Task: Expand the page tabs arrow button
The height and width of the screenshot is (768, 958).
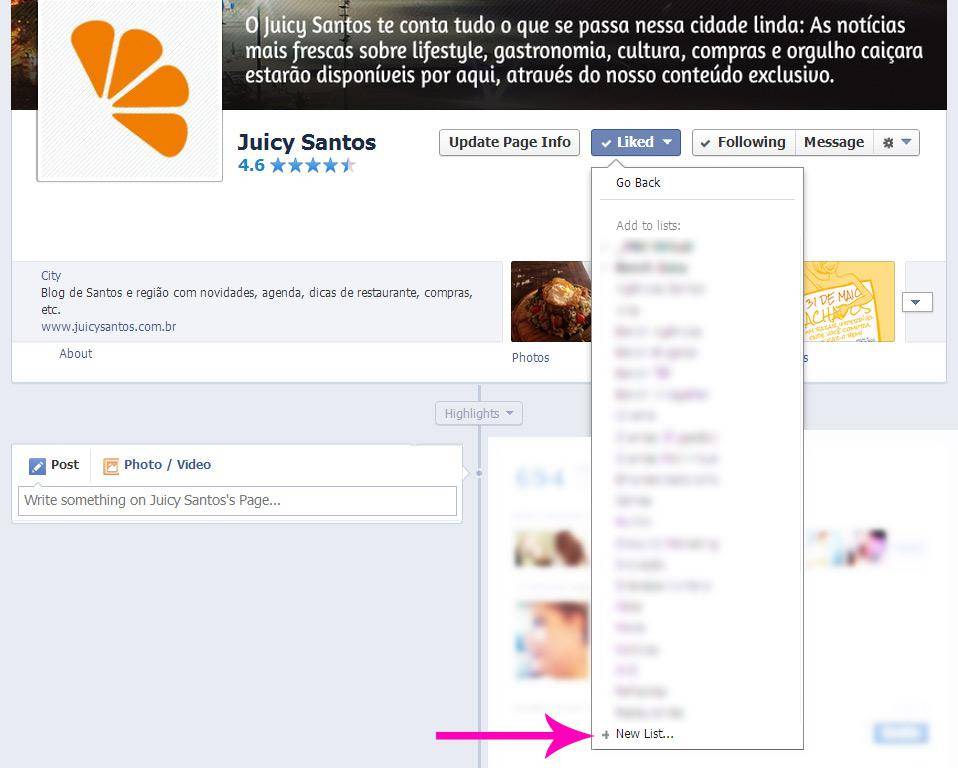Action: tap(917, 302)
